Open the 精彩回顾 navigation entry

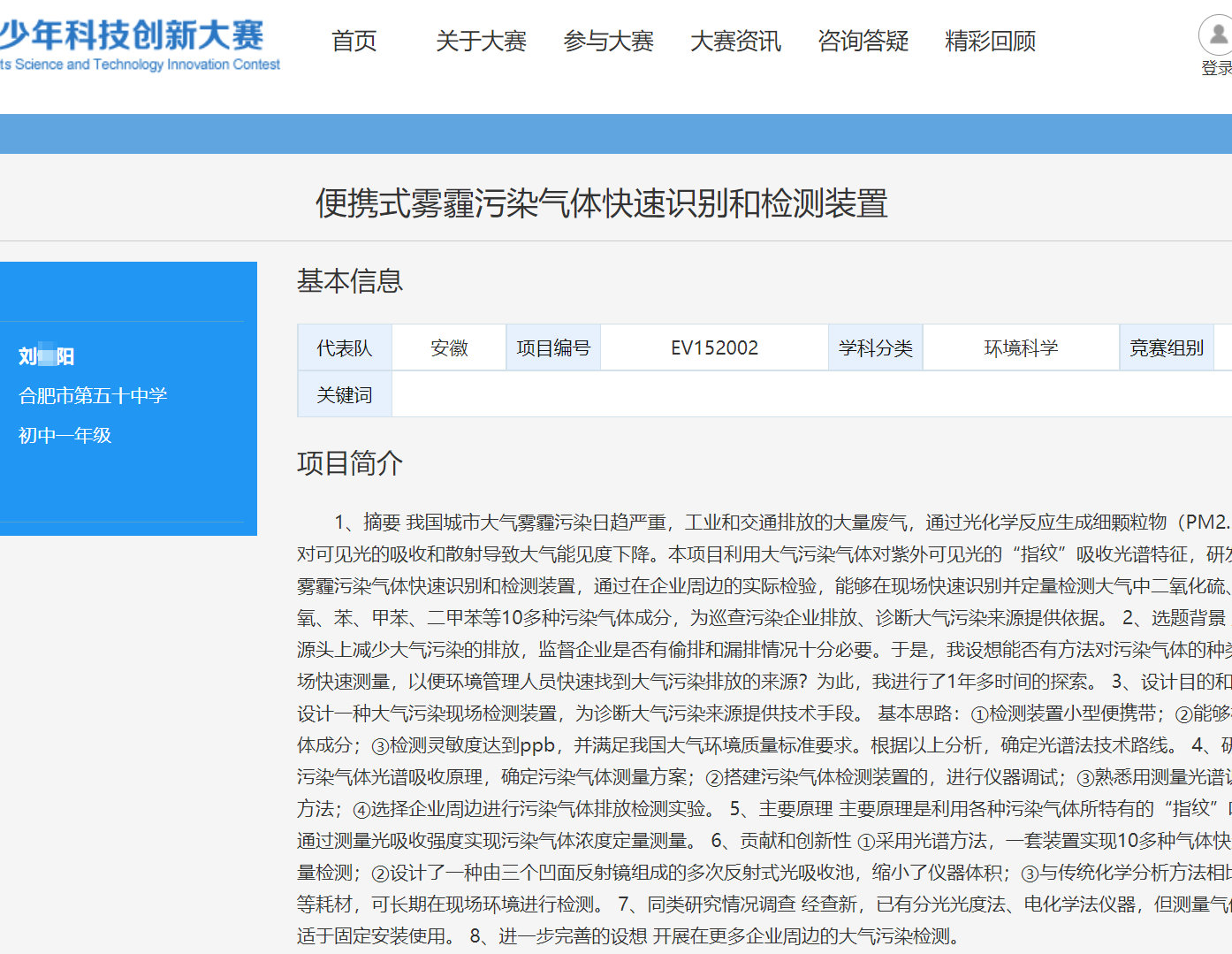tap(991, 41)
